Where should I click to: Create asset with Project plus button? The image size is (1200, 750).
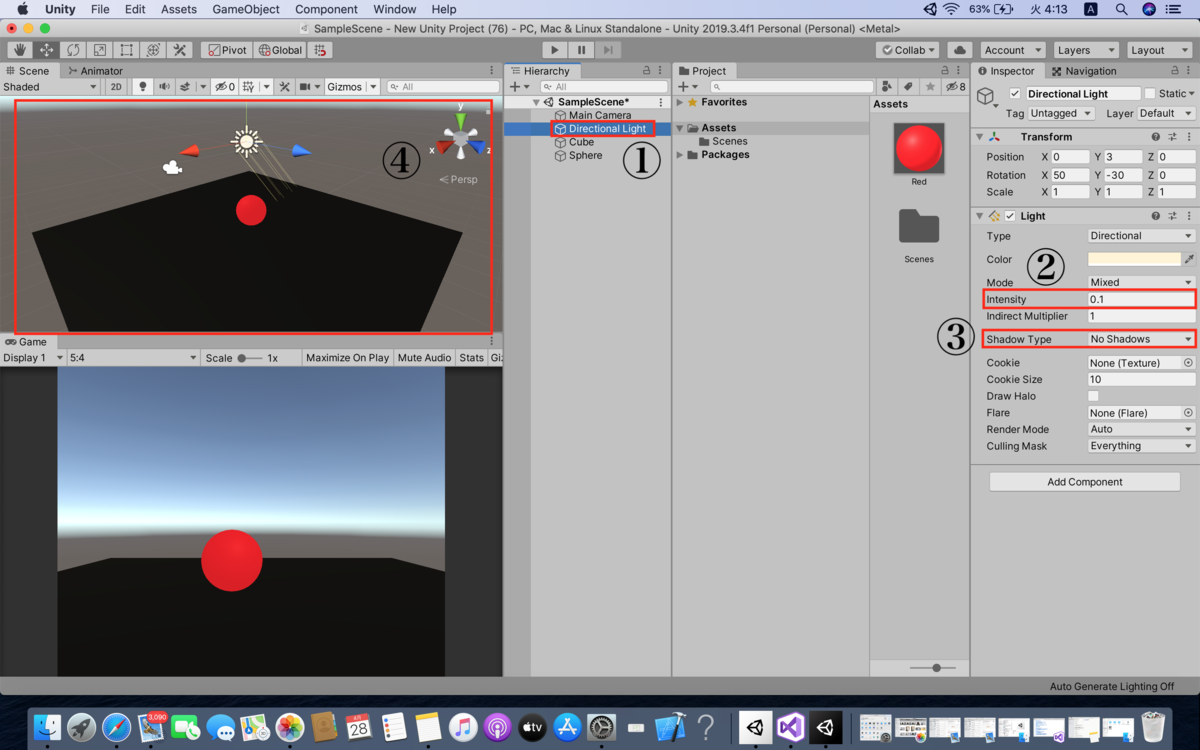[x=682, y=87]
